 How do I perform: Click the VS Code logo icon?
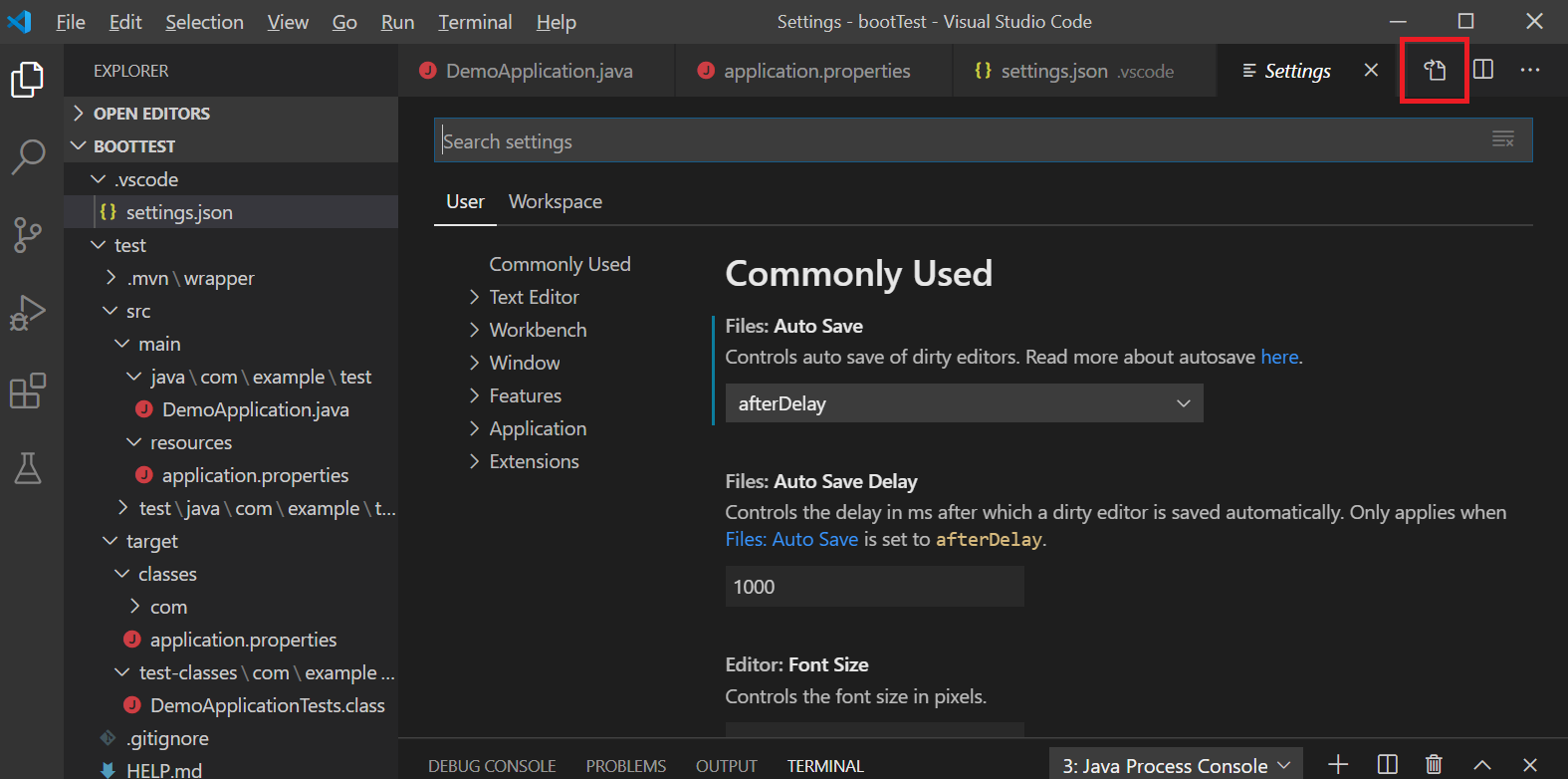pyautogui.click(x=19, y=21)
